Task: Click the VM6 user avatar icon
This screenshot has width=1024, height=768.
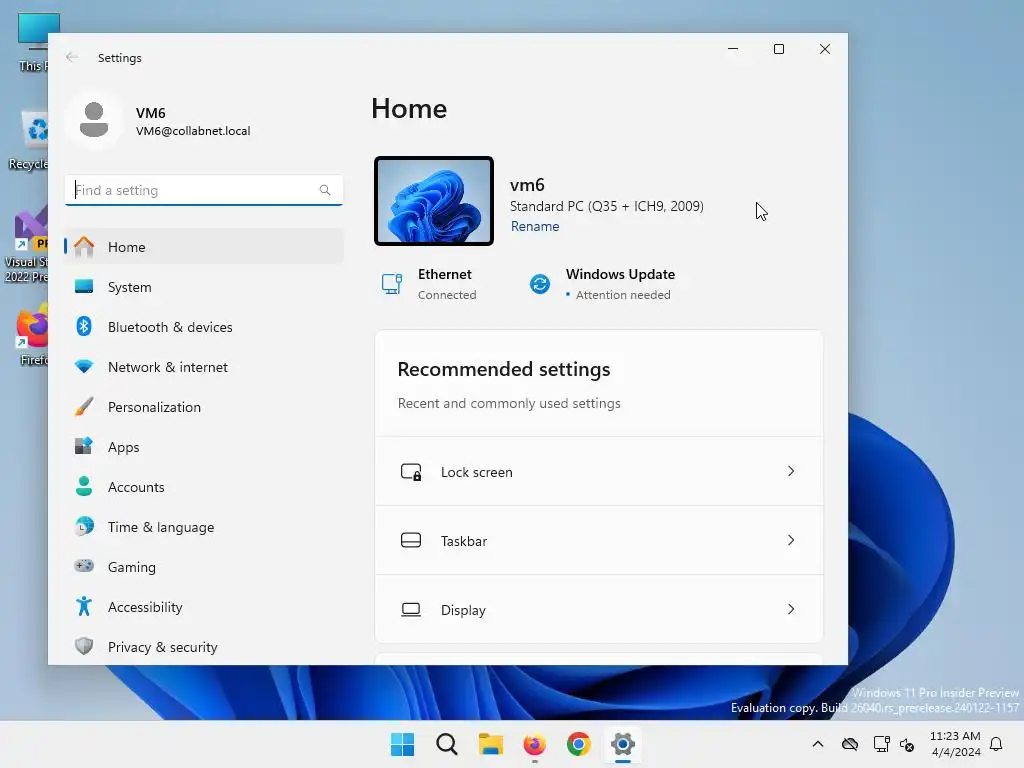Action: click(x=94, y=120)
